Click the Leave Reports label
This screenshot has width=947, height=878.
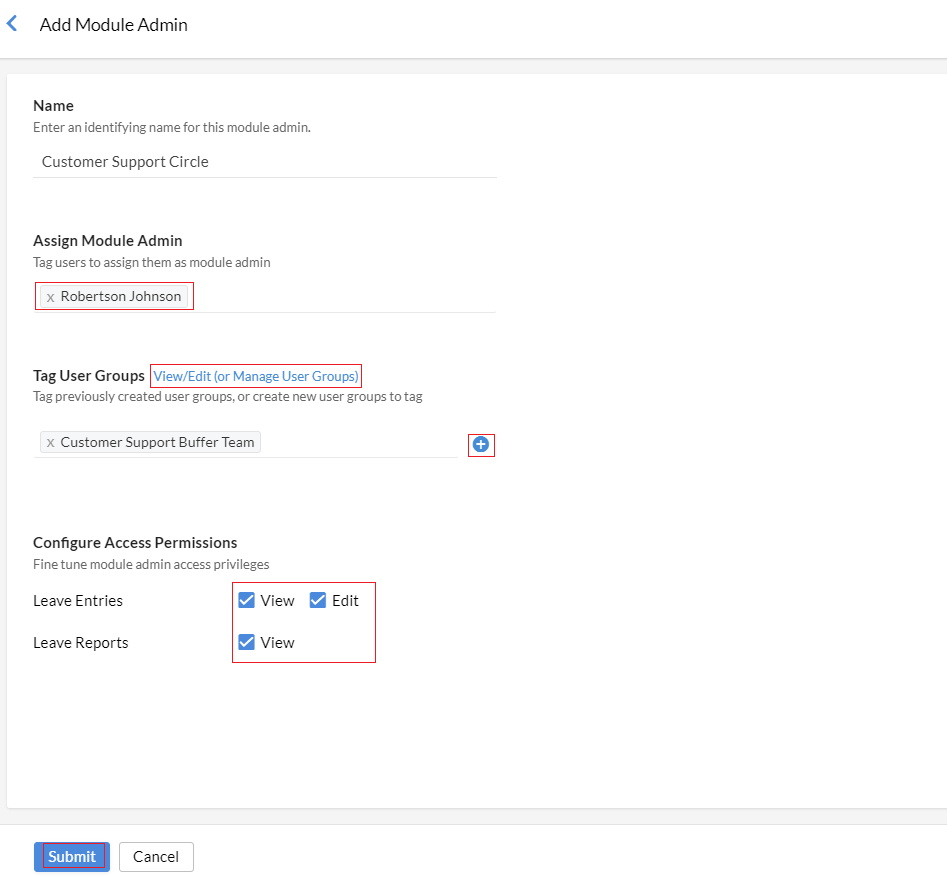81,642
